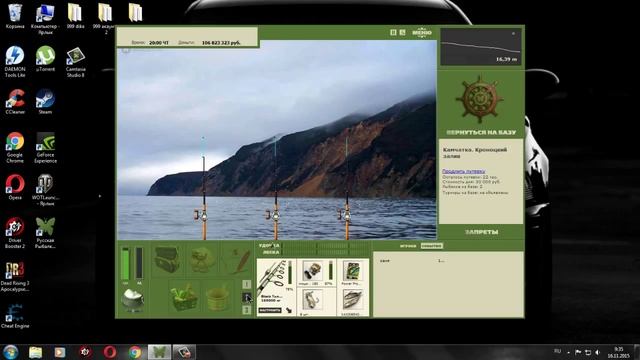The image size is (640, 360).
Task: Click the fishing reel thumbnail
Action: coord(312,271)
